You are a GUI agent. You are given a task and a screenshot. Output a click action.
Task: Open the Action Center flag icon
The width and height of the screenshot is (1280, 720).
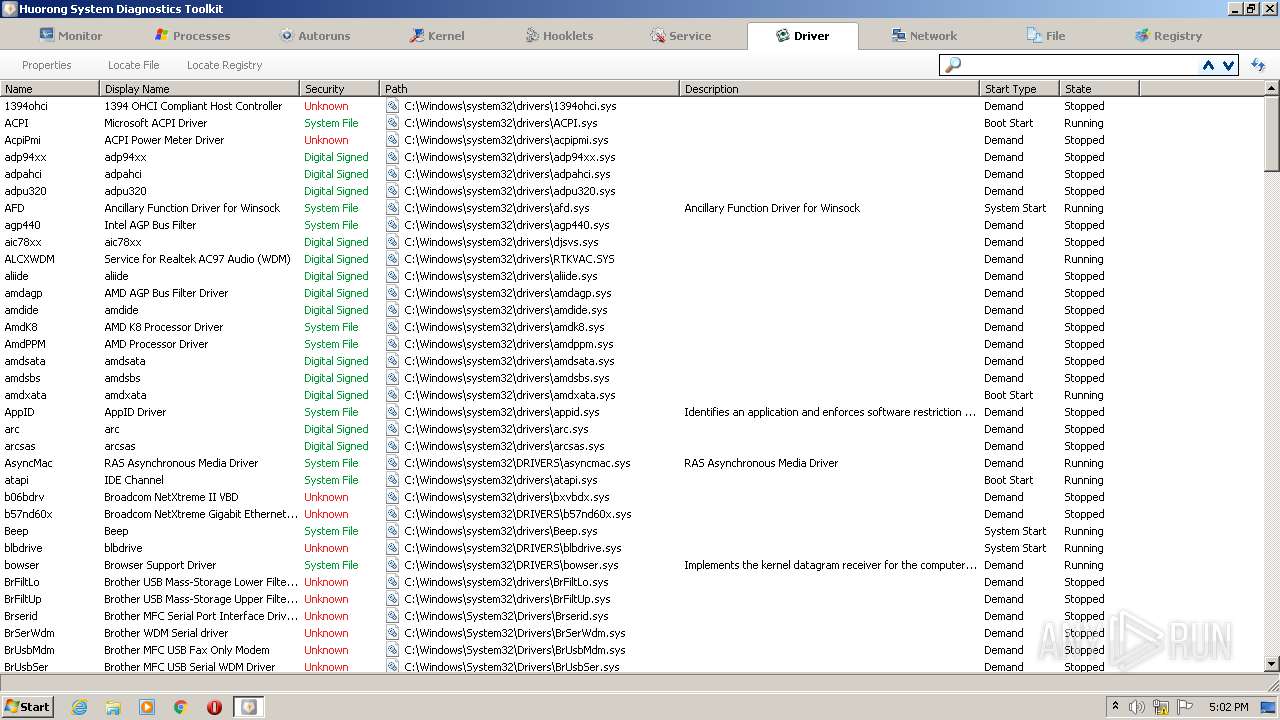click(x=1185, y=707)
